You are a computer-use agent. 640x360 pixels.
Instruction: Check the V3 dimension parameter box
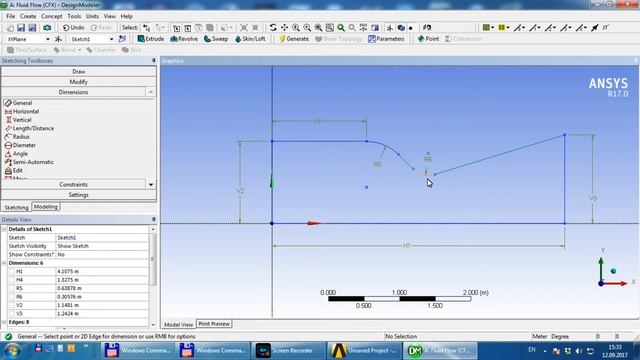[11, 313]
